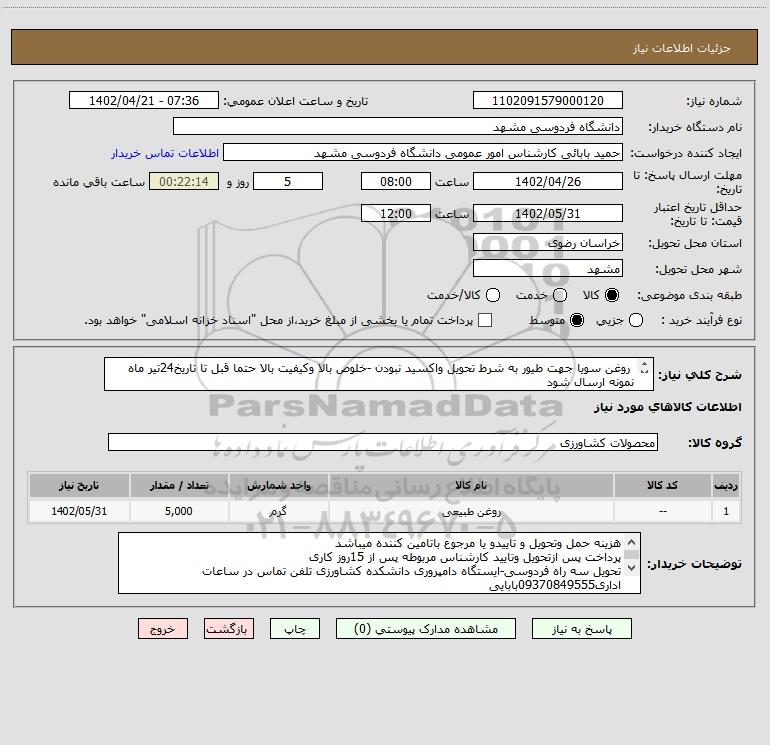770x745 pixels.
Task: Click the 'ردیف' column header
Action: click(726, 485)
